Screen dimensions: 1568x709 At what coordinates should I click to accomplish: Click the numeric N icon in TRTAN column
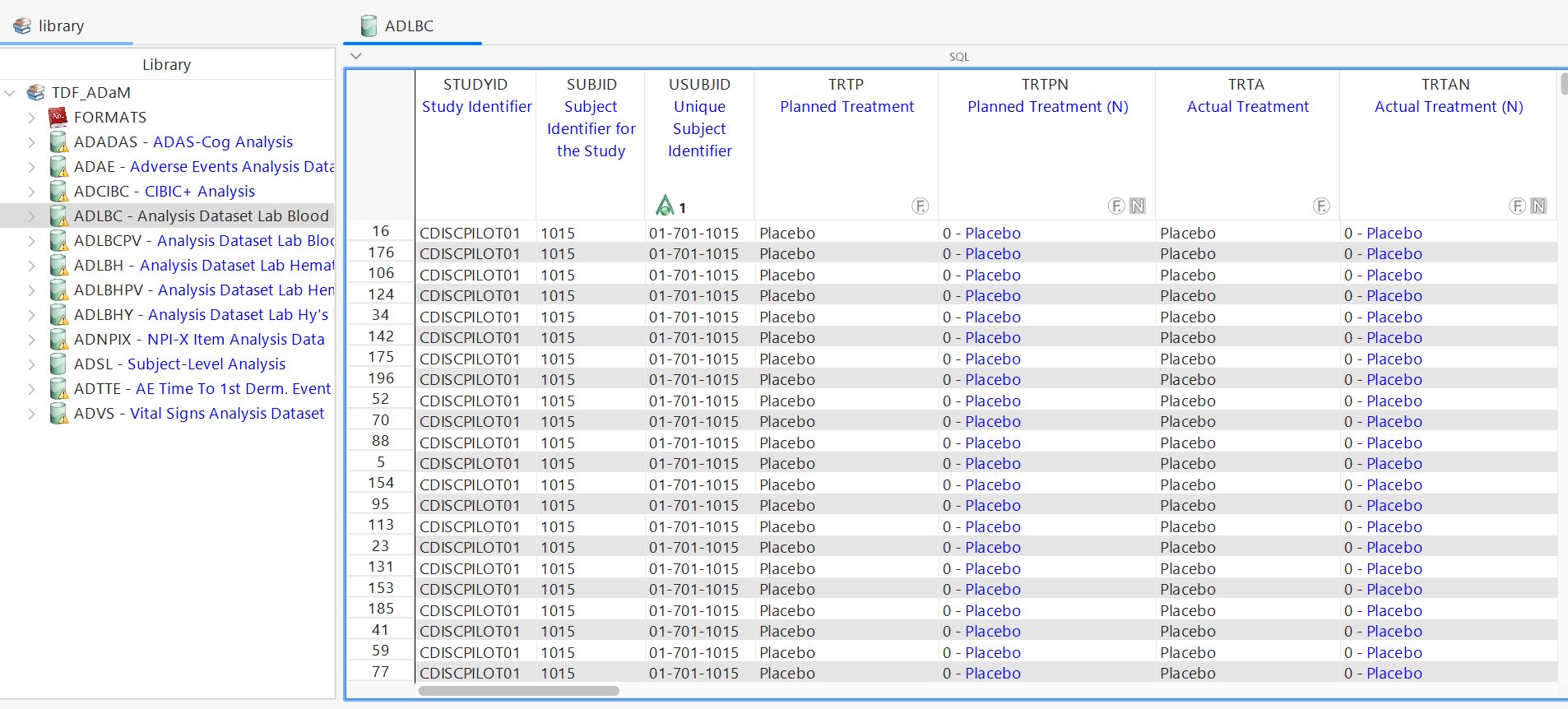[1538, 206]
